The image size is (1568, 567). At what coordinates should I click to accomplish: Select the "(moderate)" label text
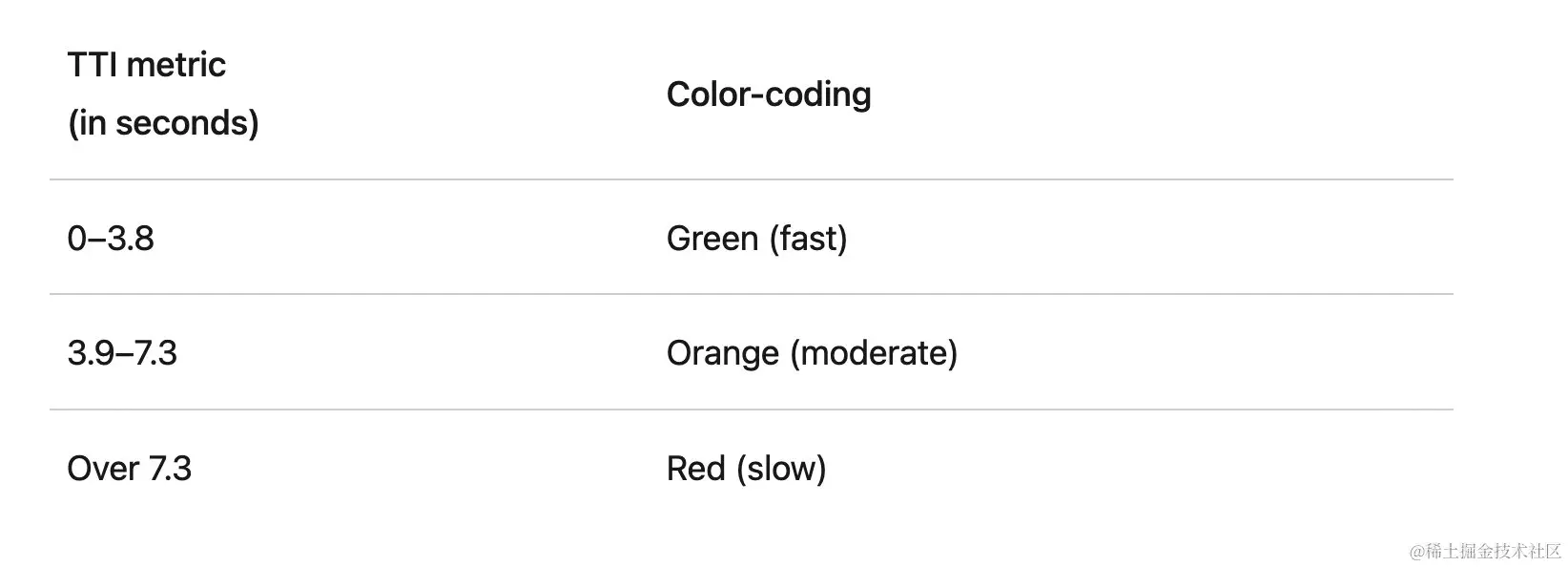[875, 353]
